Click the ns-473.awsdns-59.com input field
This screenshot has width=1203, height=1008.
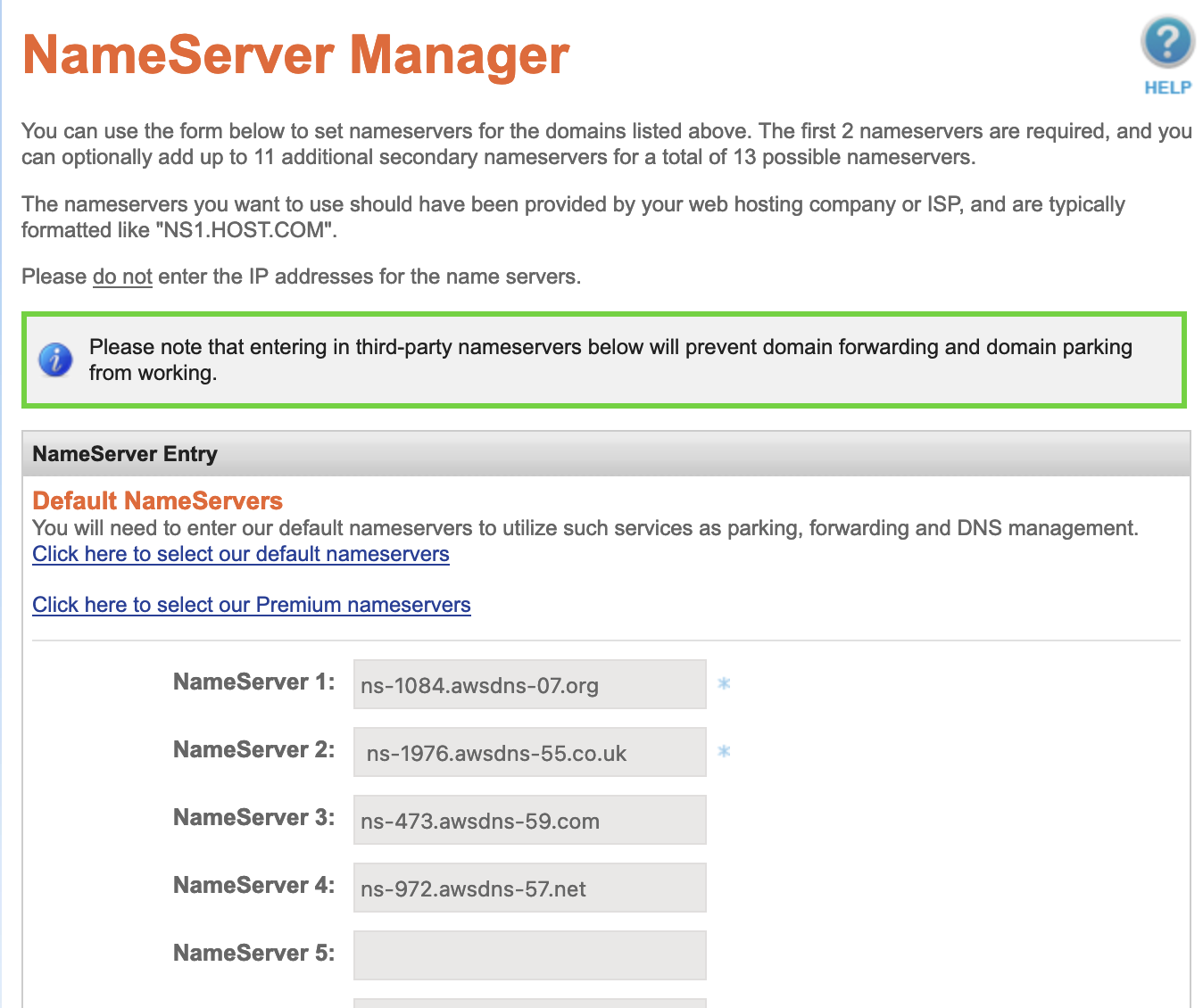(529, 820)
